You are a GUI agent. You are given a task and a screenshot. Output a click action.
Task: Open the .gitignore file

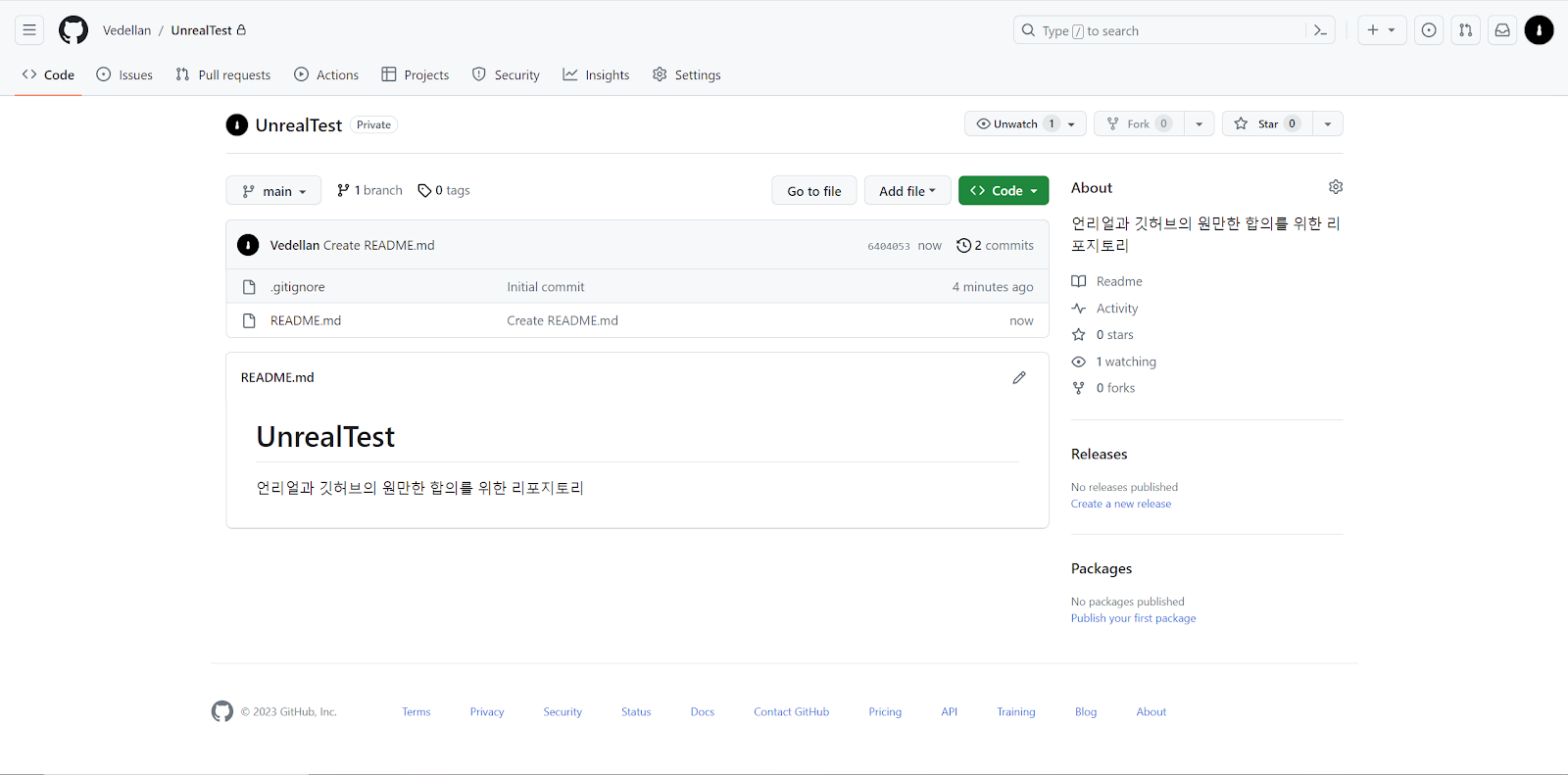click(x=298, y=287)
